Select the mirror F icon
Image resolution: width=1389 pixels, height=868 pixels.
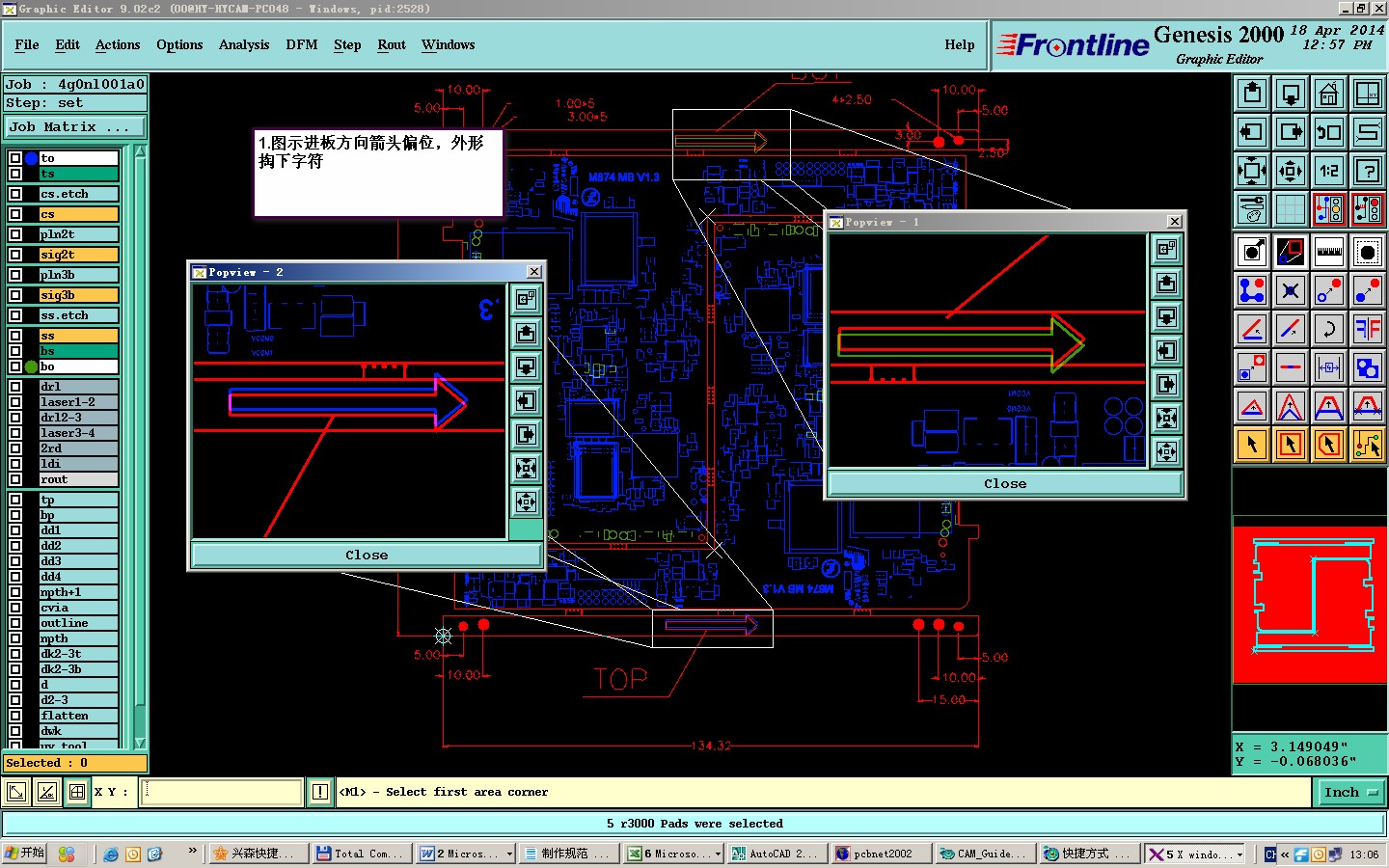[x=1368, y=329]
